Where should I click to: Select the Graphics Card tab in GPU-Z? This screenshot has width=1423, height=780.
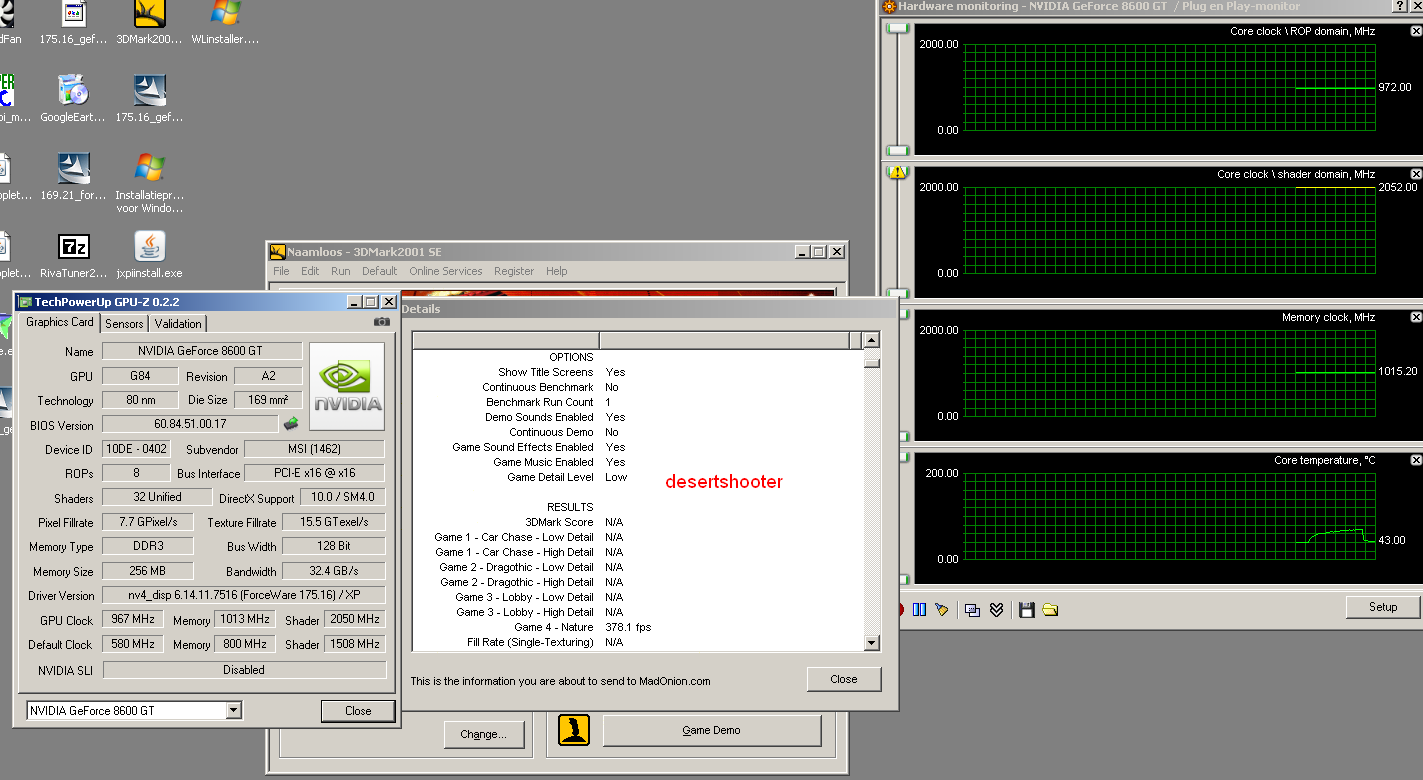tap(59, 322)
